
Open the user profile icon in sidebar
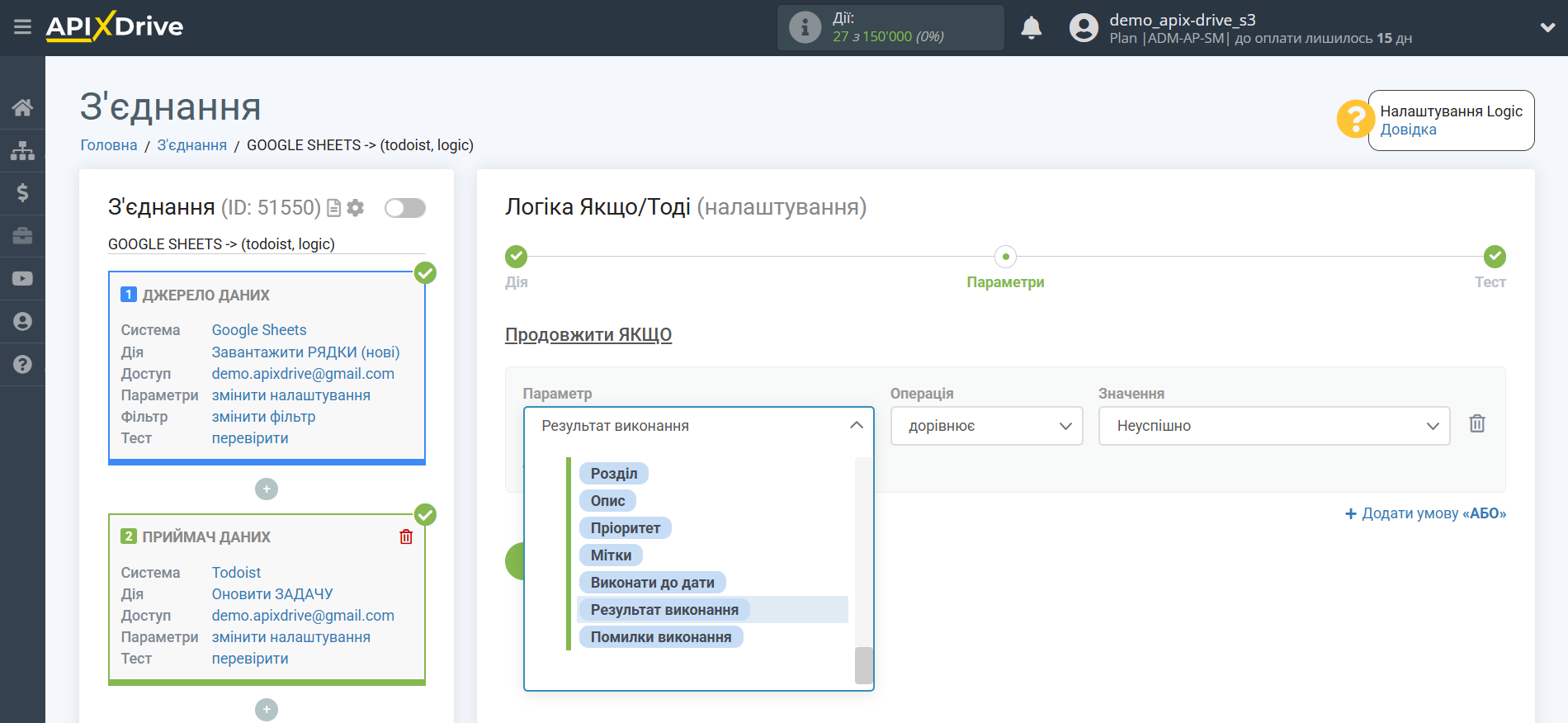(22, 322)
